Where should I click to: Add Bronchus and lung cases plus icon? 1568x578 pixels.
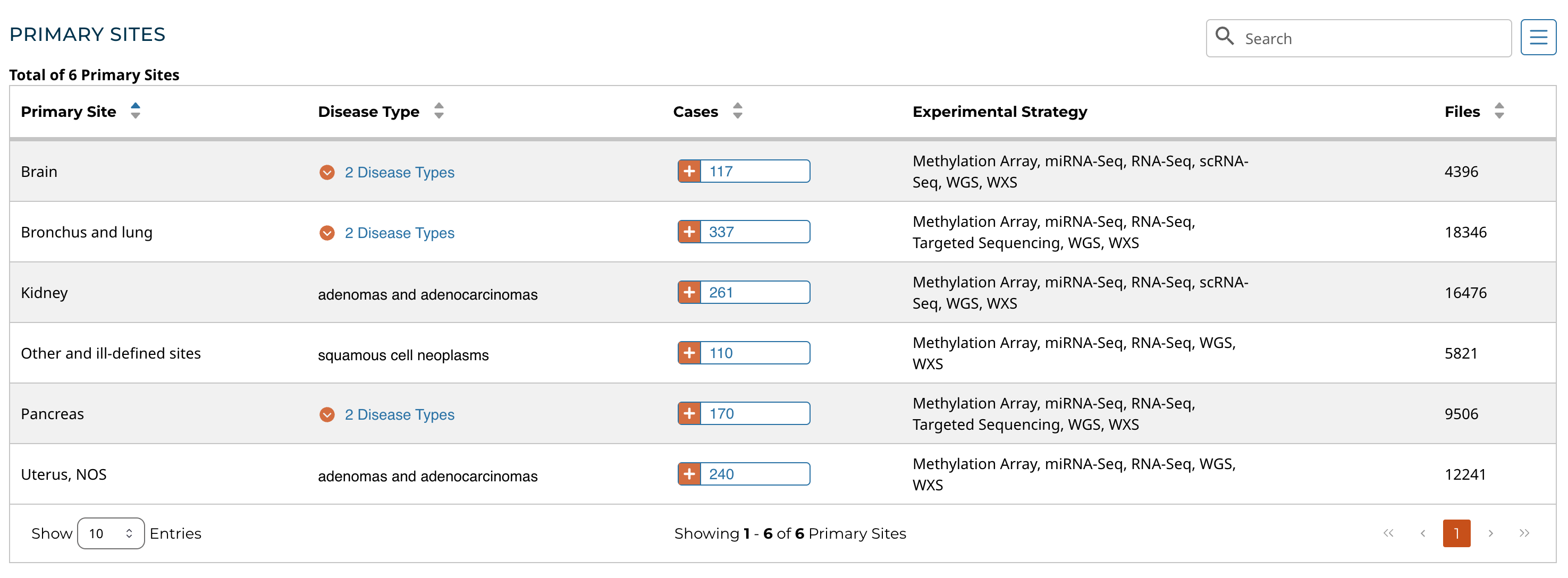pyautogui.click(x=689, y=232)
